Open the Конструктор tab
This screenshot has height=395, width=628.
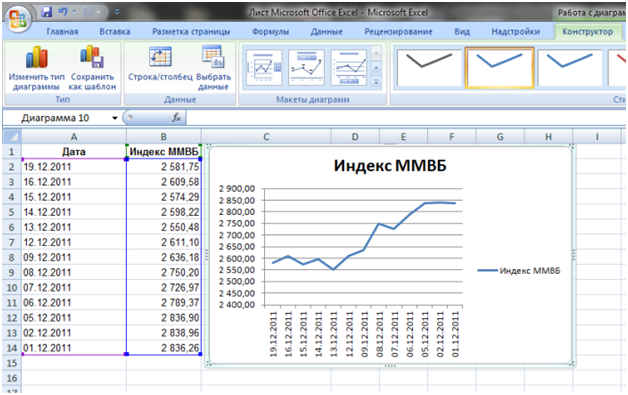(588, 32)
